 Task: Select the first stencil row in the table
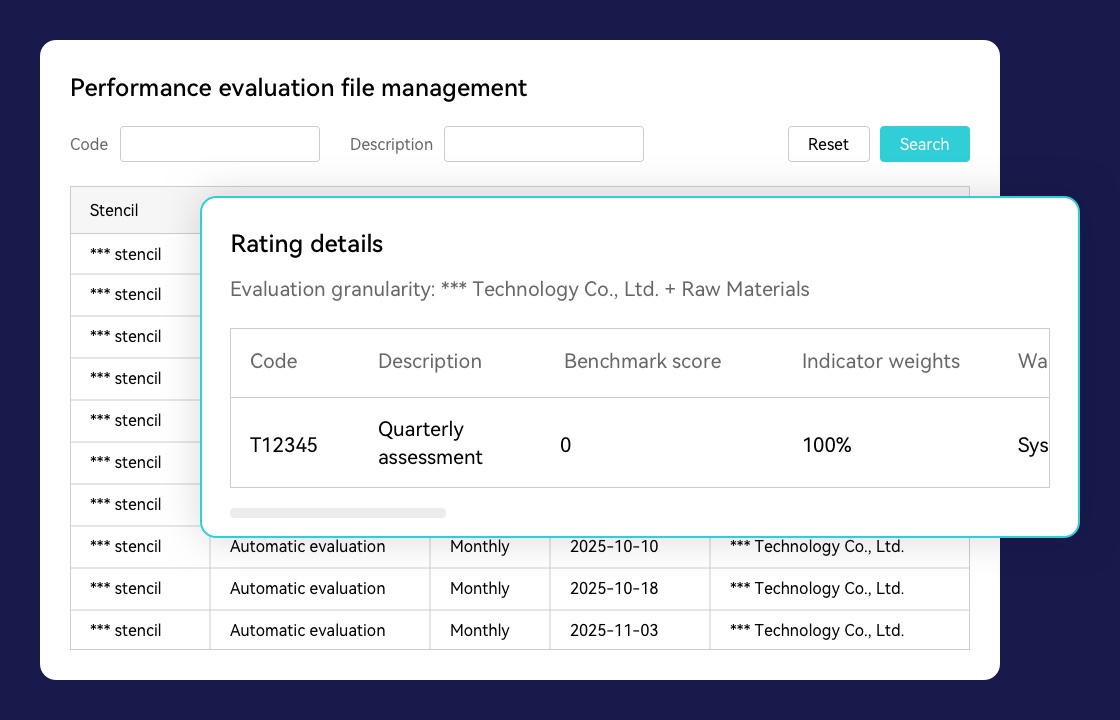tap(125, 254)
